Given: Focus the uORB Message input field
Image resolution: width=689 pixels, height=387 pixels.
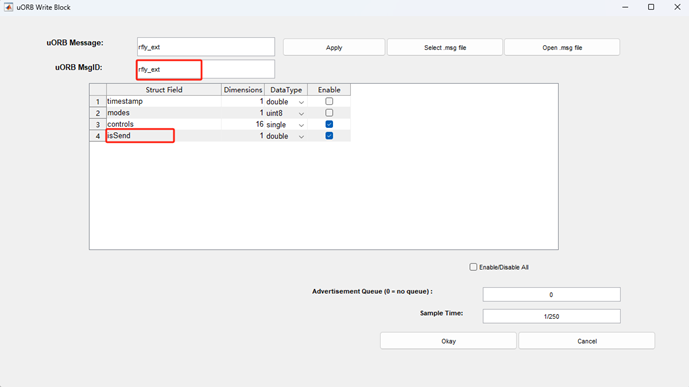Looking at the screenshot, I should (x=206, y=47).
